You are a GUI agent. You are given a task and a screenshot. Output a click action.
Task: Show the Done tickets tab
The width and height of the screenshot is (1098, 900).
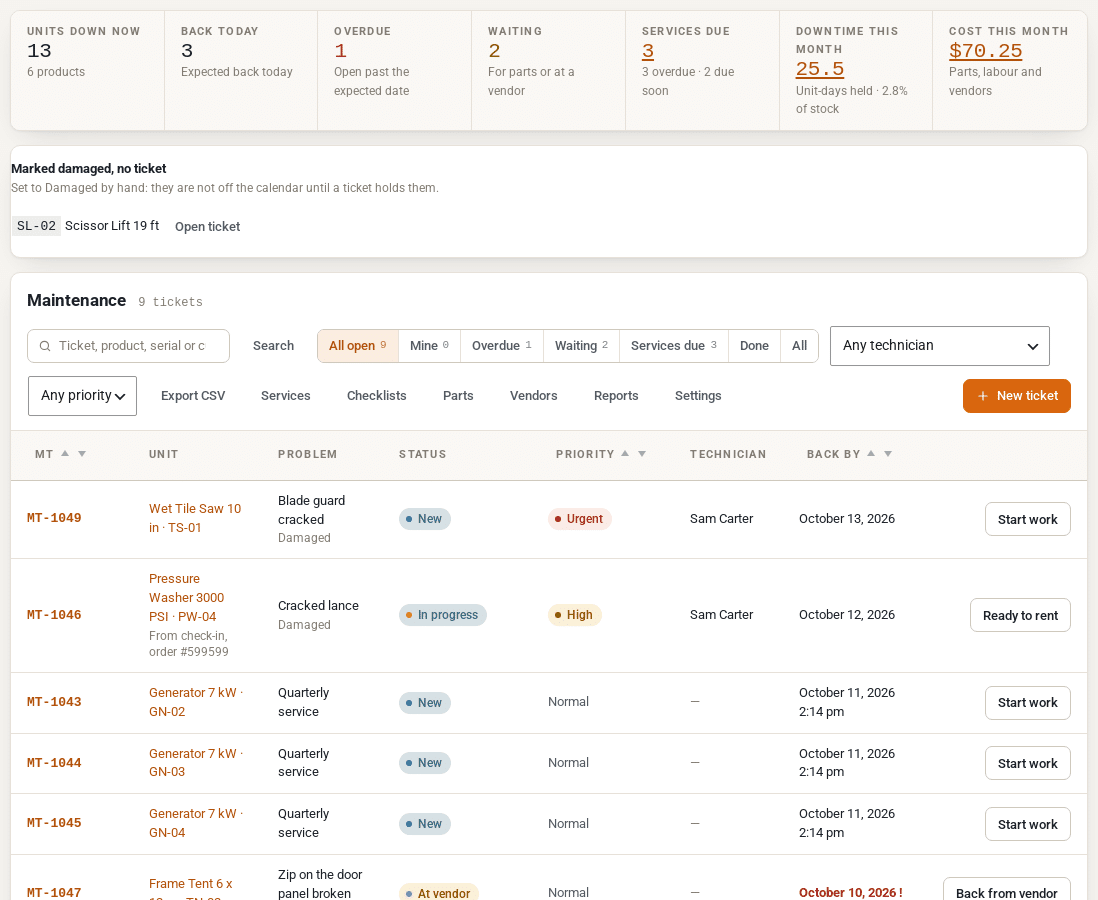coord(754,346)
